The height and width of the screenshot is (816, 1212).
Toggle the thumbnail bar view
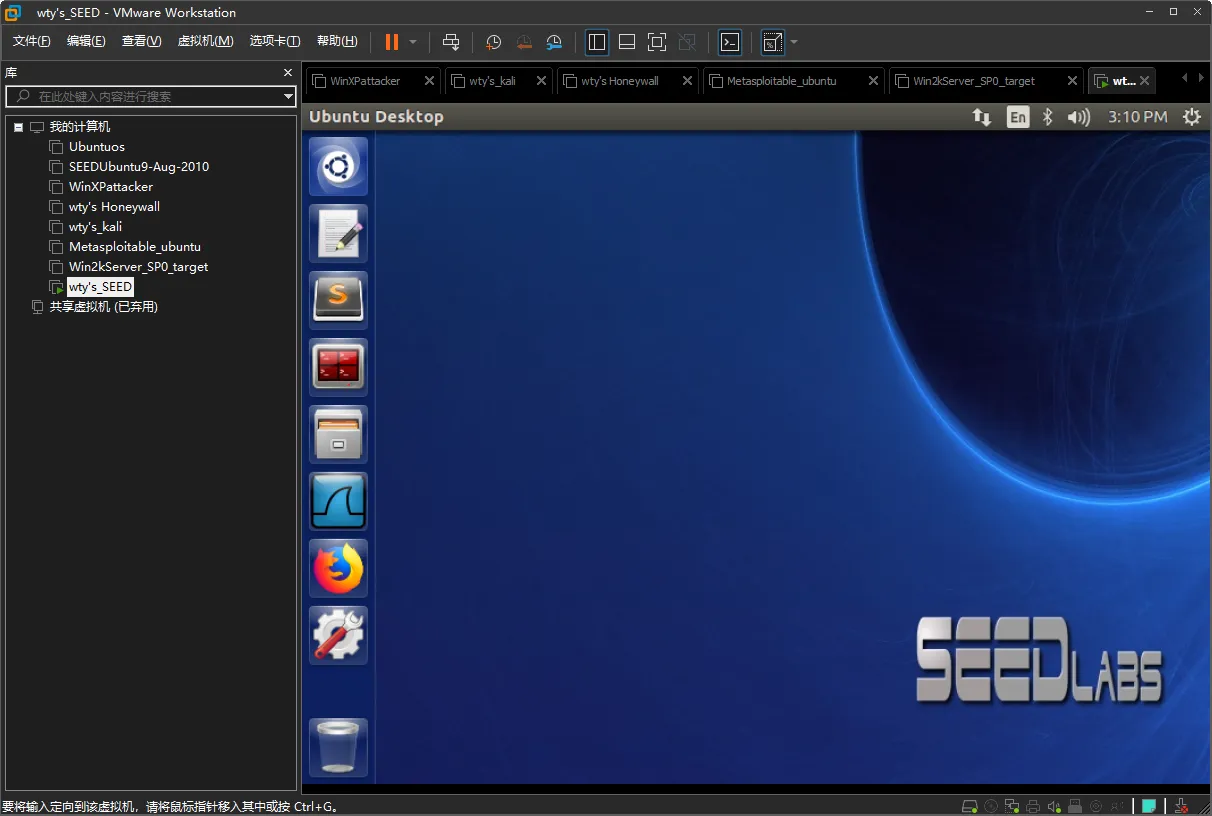click(x=627, y=42)
